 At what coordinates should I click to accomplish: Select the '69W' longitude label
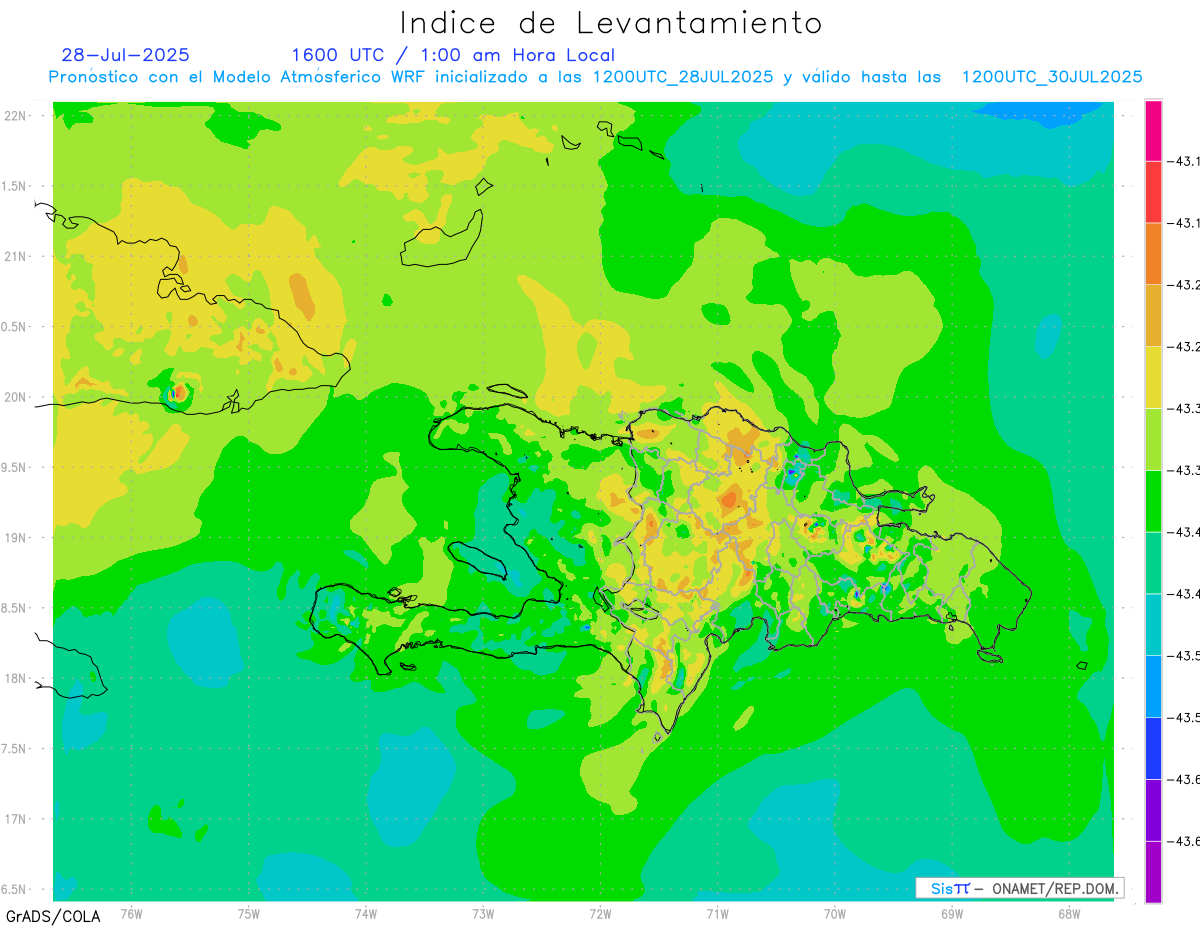coord(951,913)
